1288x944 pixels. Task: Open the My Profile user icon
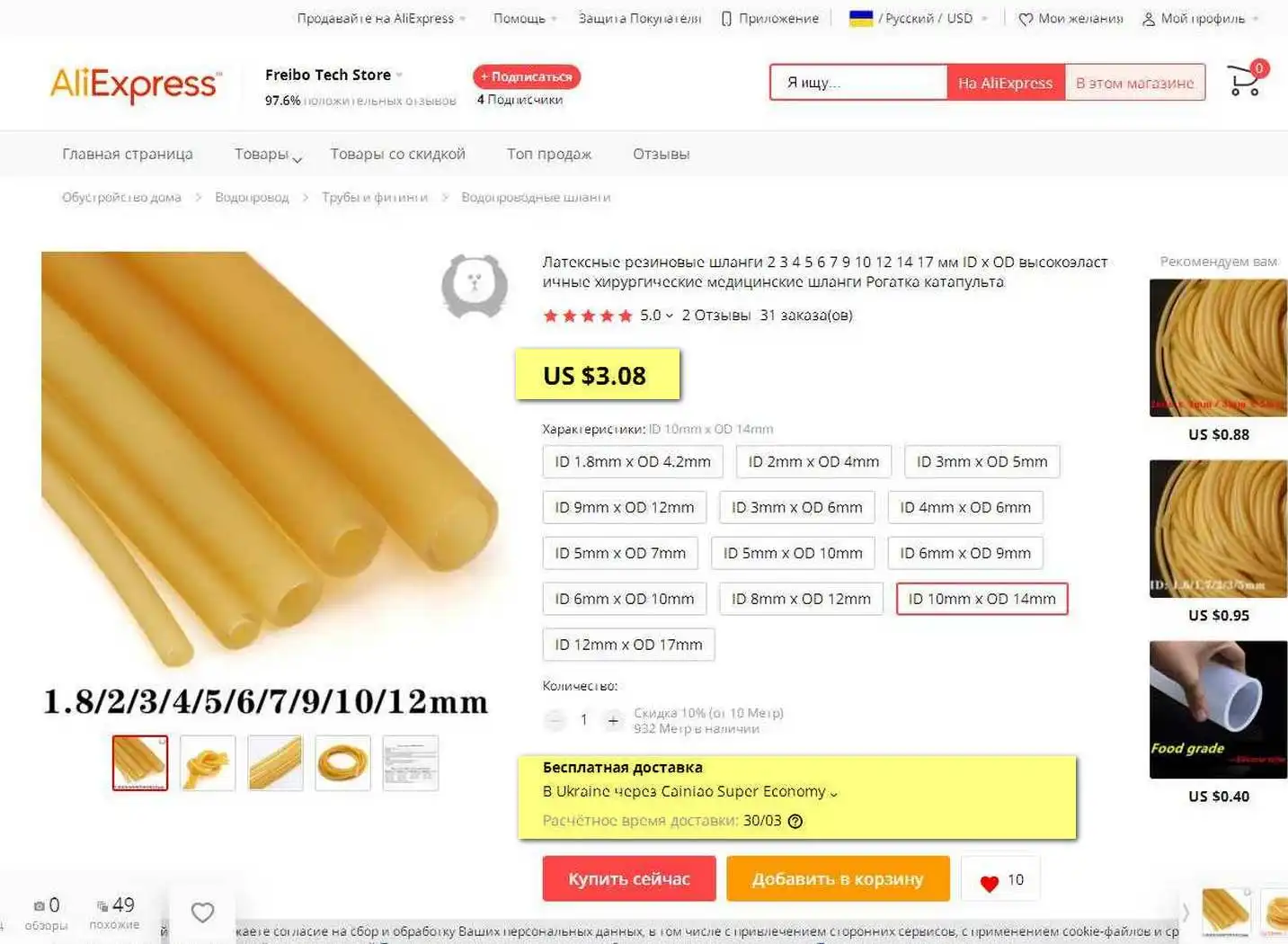click(x=1148, y=19)
